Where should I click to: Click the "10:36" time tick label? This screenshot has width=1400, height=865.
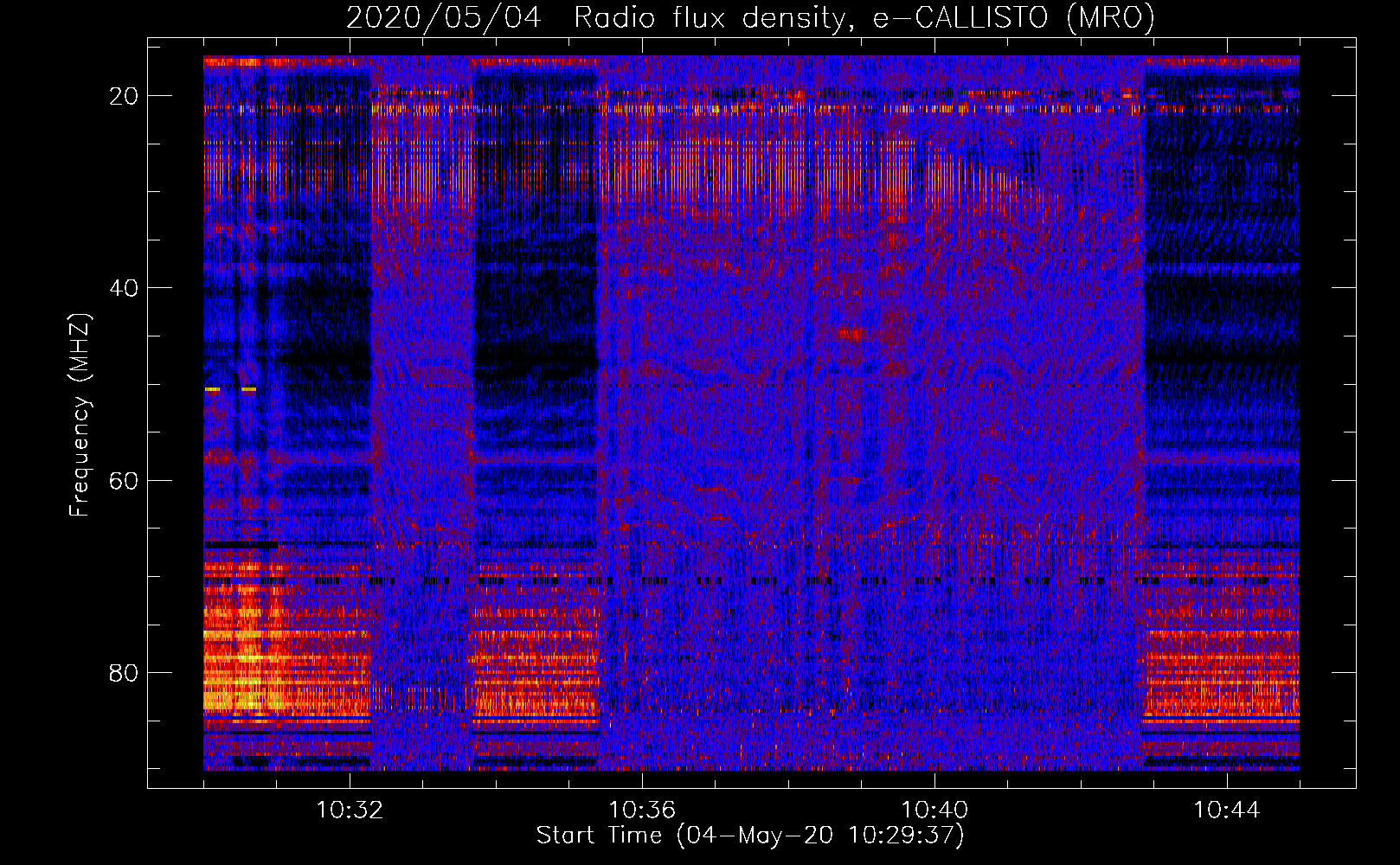[x=642, y=811]
